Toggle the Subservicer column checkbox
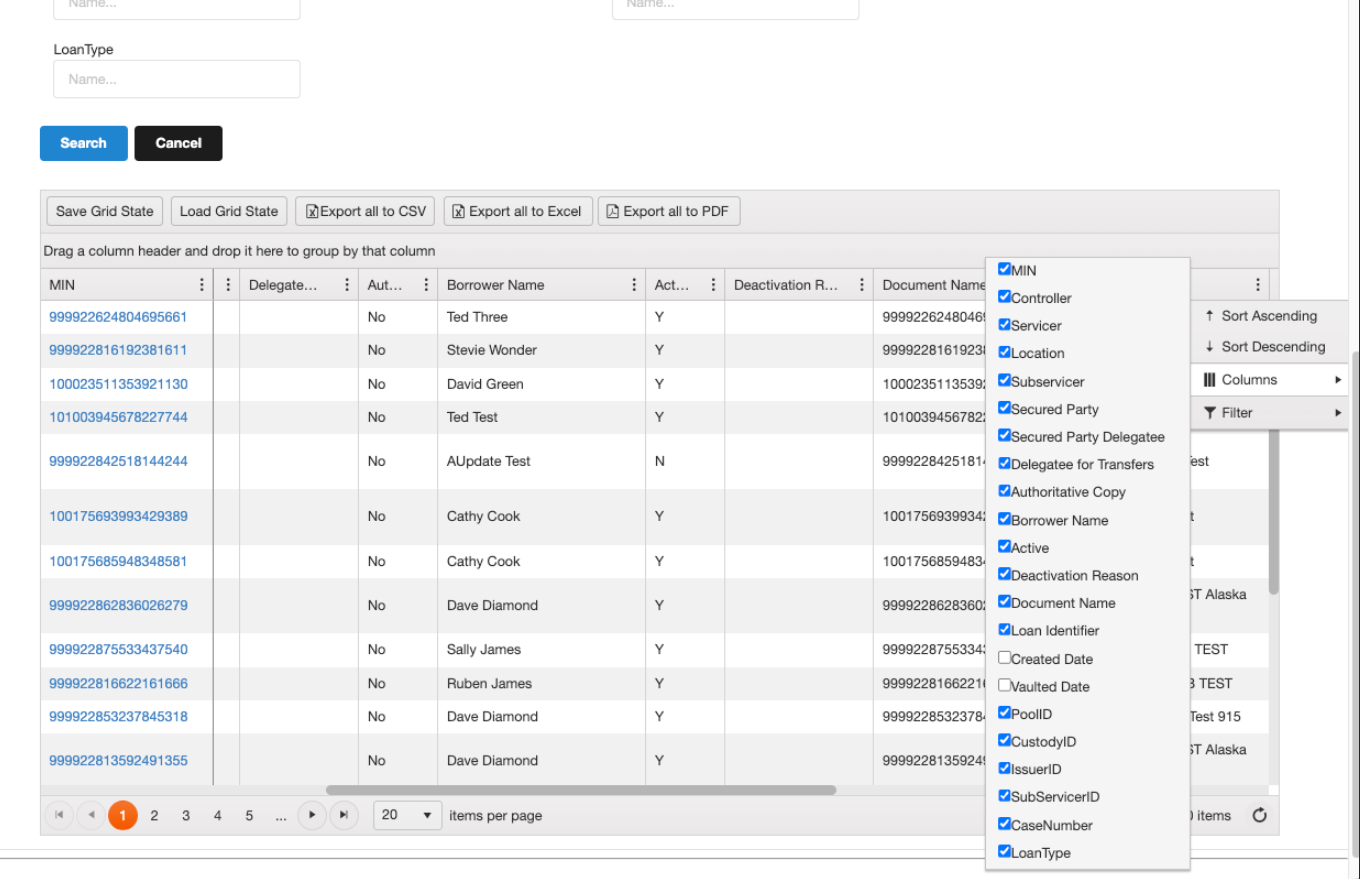Screen dimensions: 1360x879 (x=1005, y=380)
